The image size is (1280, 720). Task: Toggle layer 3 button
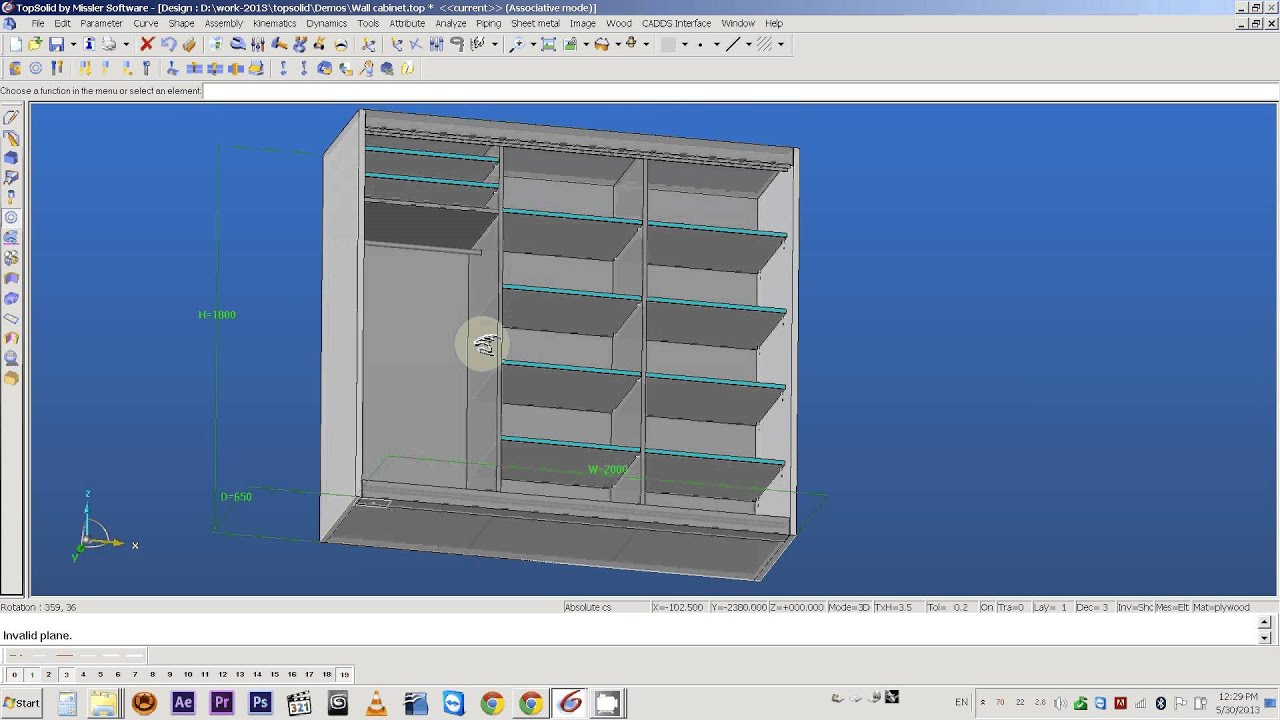click(65, 675)
